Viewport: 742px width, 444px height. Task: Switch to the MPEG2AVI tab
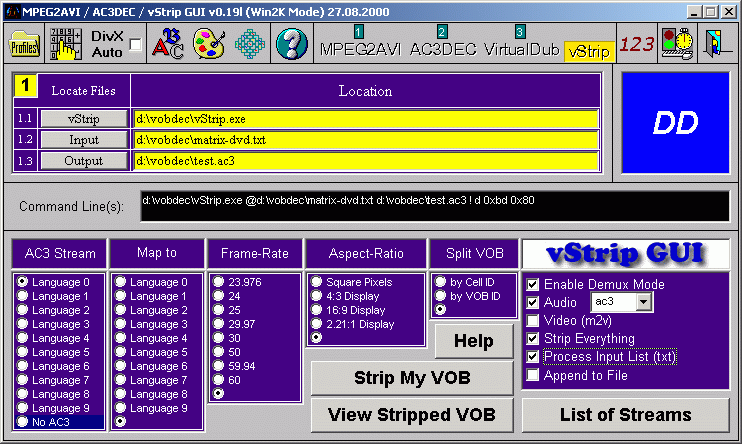pos(360,49)
